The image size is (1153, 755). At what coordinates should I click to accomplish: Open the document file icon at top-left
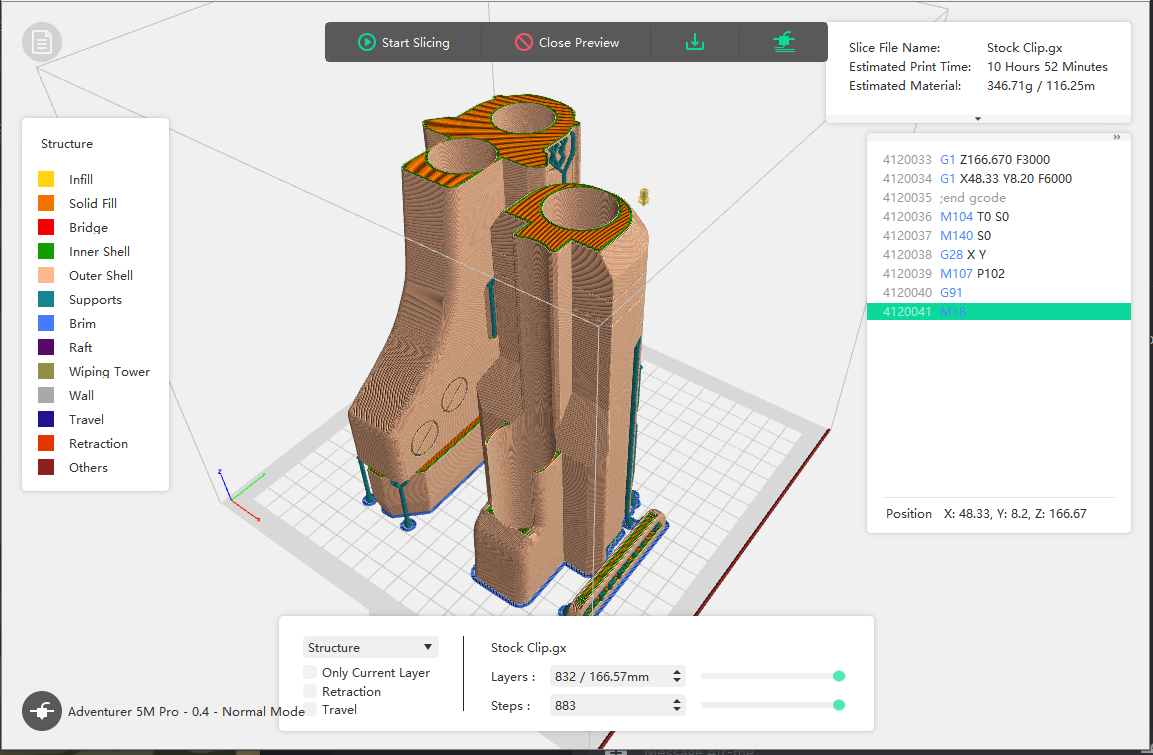tap(42, 42)
